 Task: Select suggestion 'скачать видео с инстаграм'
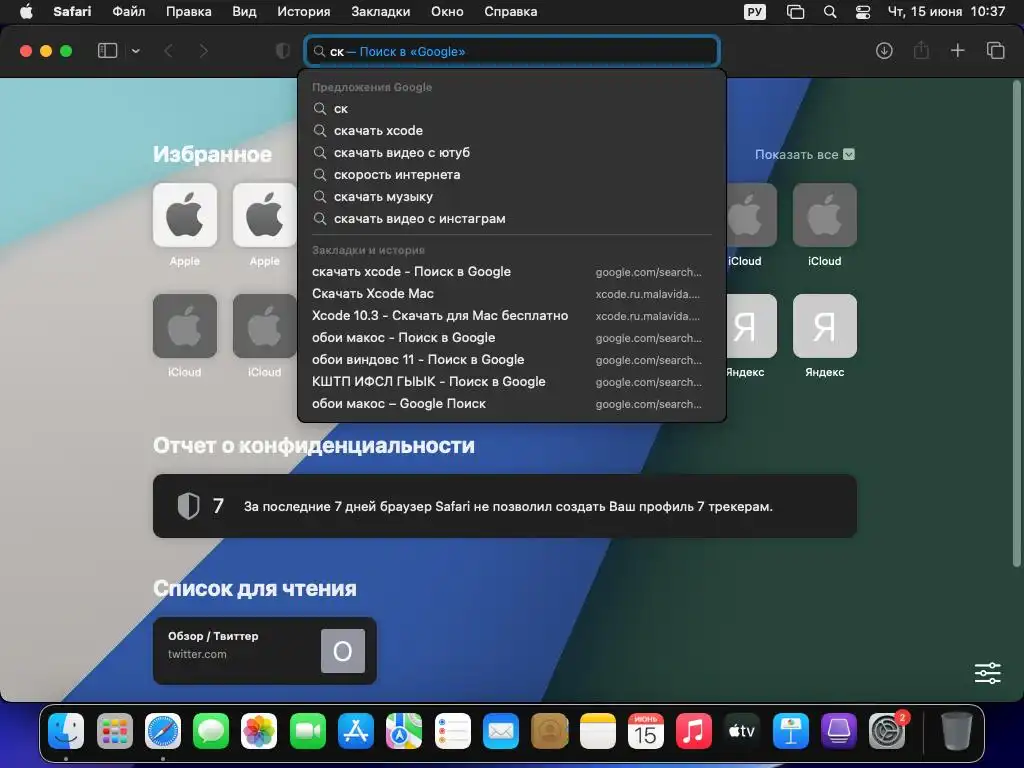click(x=512, y=219)
